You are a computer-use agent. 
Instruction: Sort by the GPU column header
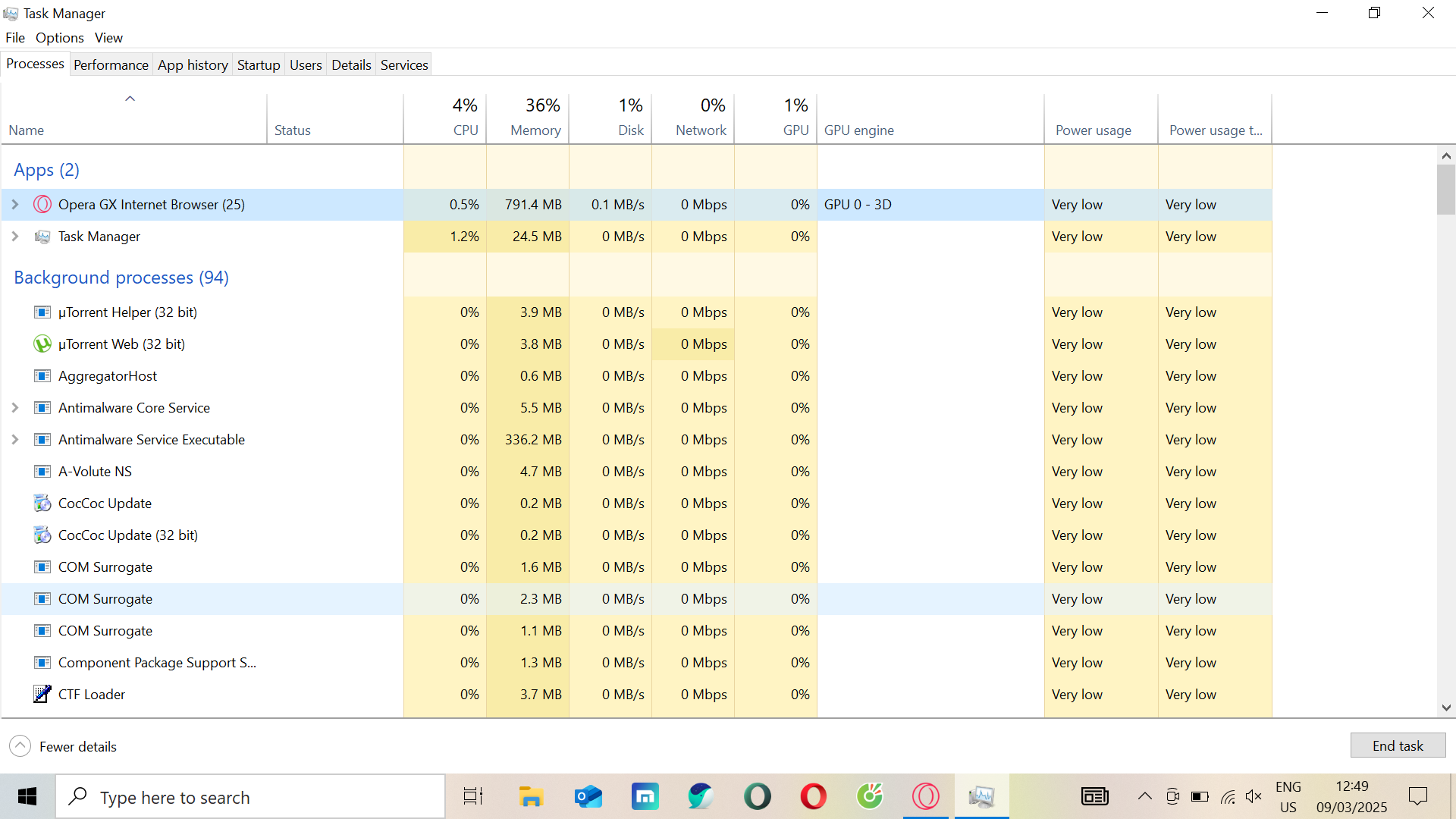tap(776, 119)
